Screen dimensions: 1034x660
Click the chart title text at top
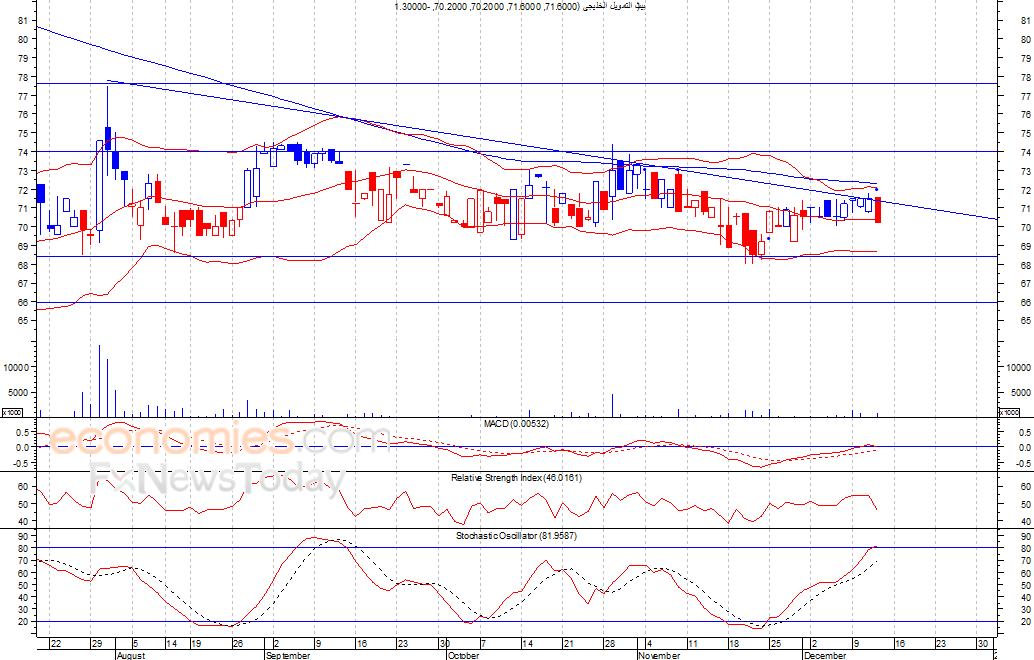[x=520, y=7]
